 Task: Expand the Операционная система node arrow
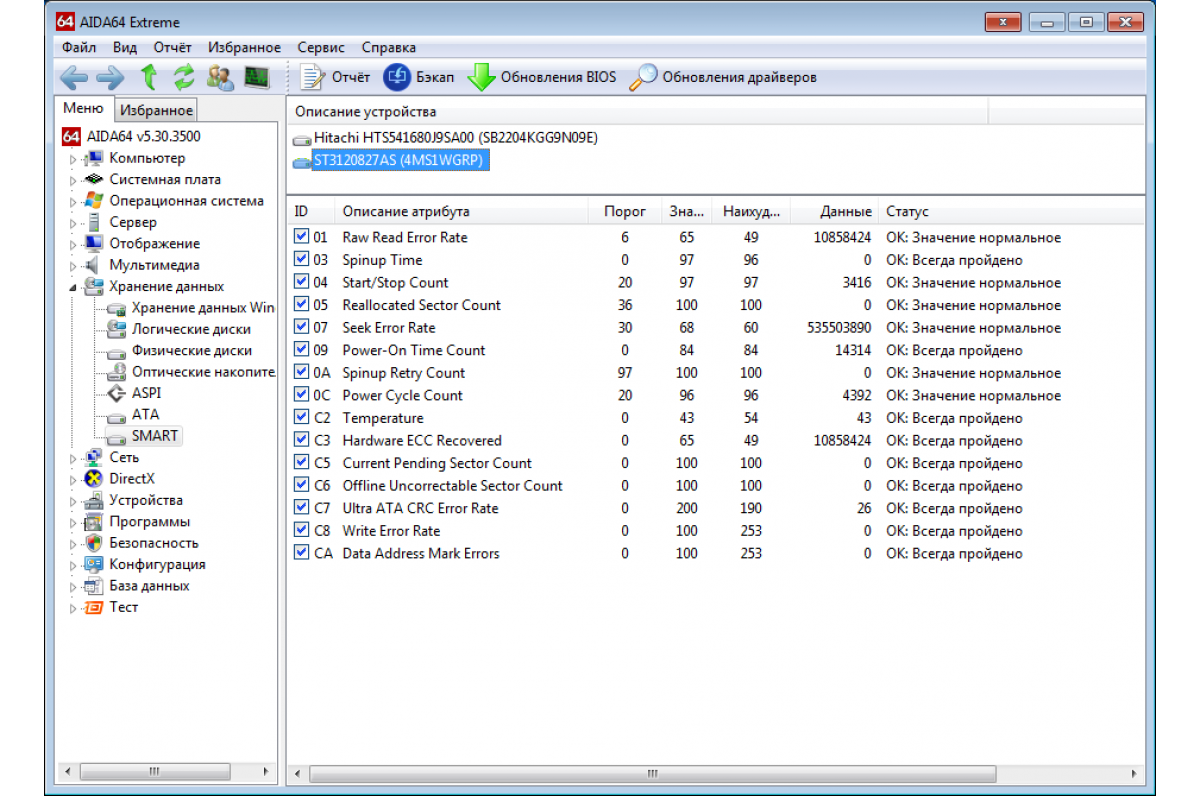(72, 202)
